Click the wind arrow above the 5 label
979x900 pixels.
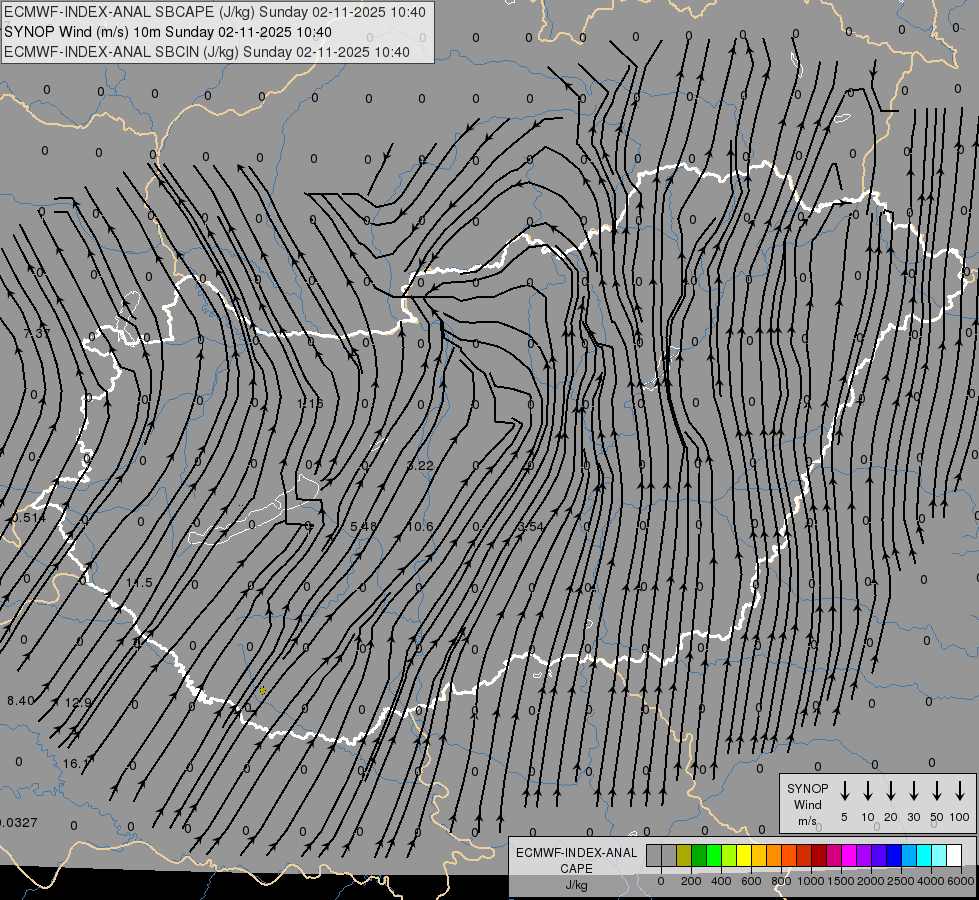(844, 791)
